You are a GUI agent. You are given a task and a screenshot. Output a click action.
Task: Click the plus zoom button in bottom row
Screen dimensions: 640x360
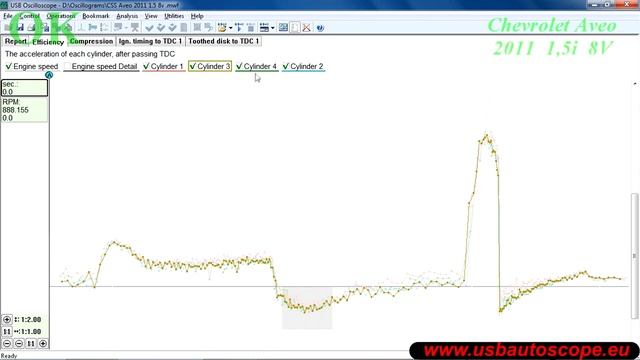43,344
